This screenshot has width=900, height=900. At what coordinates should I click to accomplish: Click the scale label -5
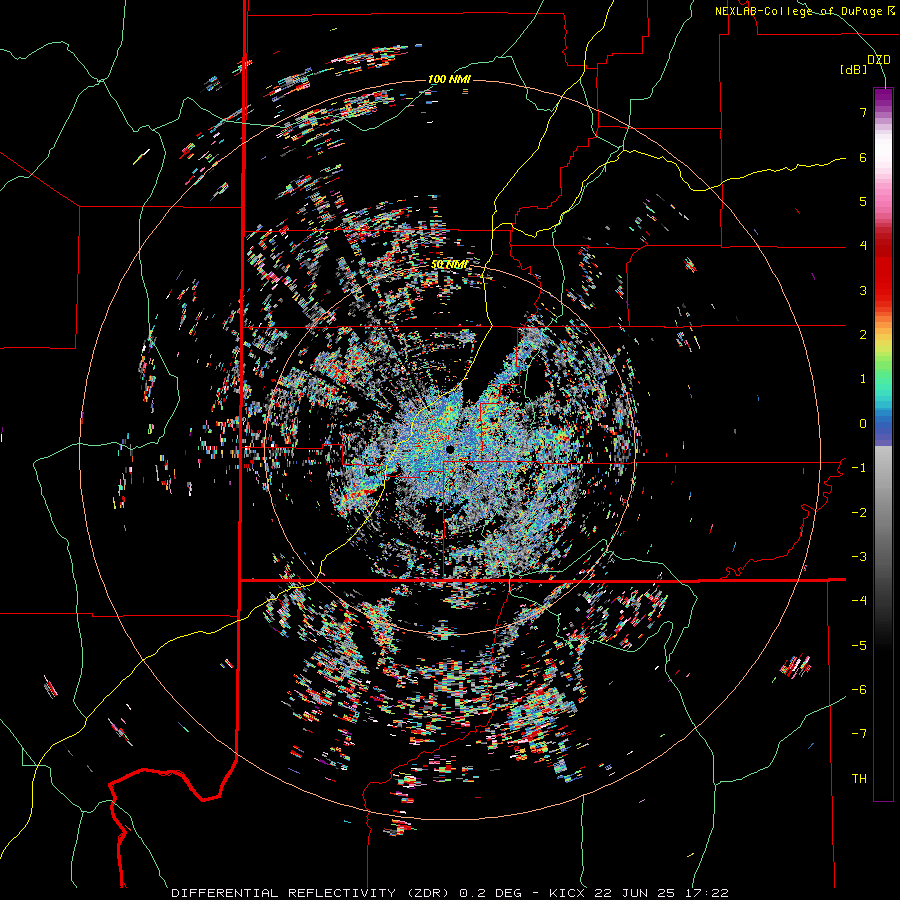point(859,646)
